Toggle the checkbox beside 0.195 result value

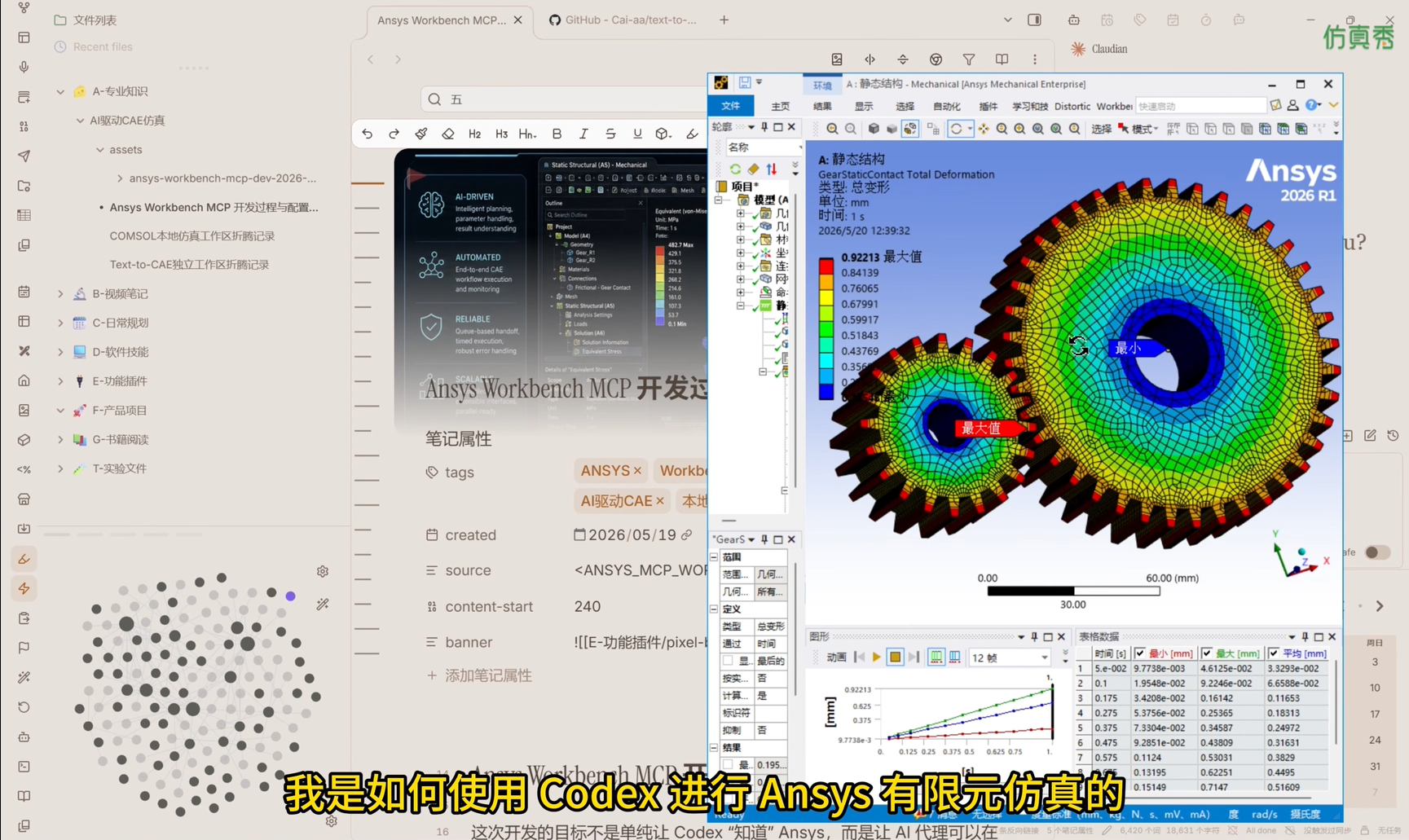[x=728, y=765]
